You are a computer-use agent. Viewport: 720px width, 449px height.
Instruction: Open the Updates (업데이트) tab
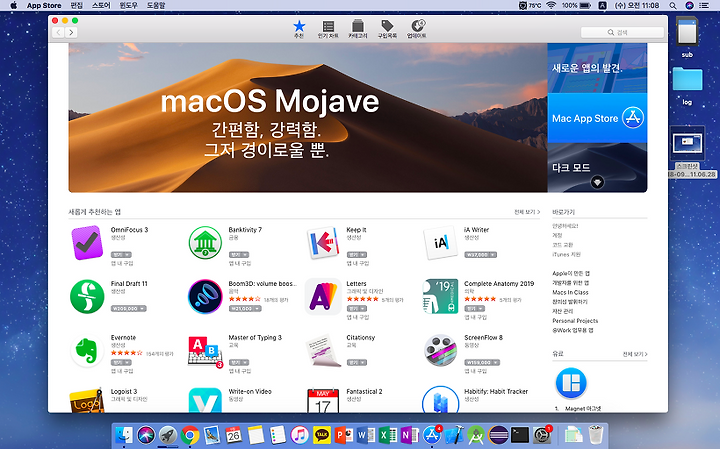coord(416,29)
